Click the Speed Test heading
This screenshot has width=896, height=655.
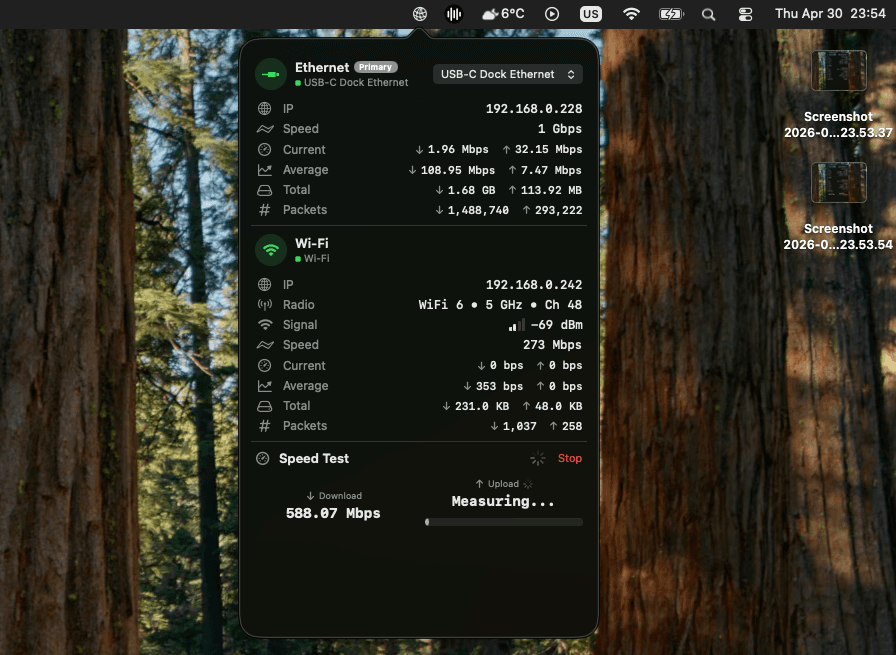point(314,458)
